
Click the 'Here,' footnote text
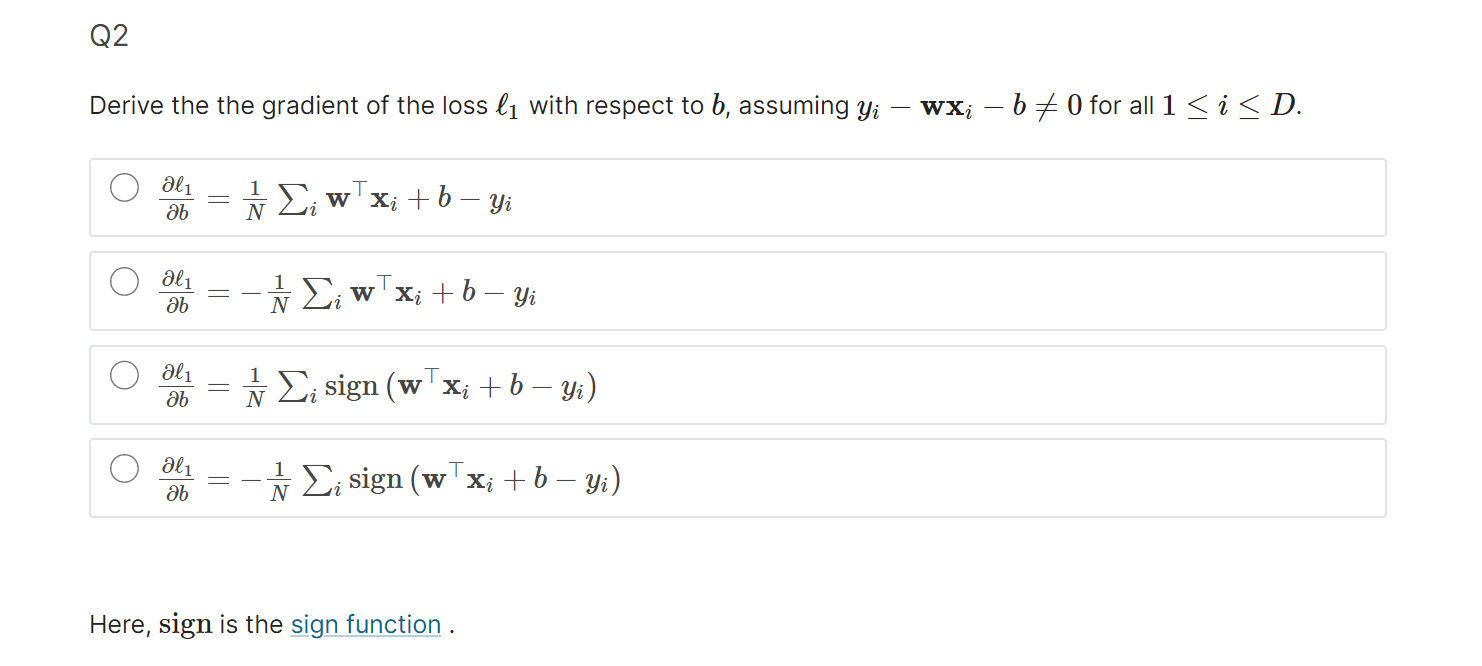(x=121, y=625)
